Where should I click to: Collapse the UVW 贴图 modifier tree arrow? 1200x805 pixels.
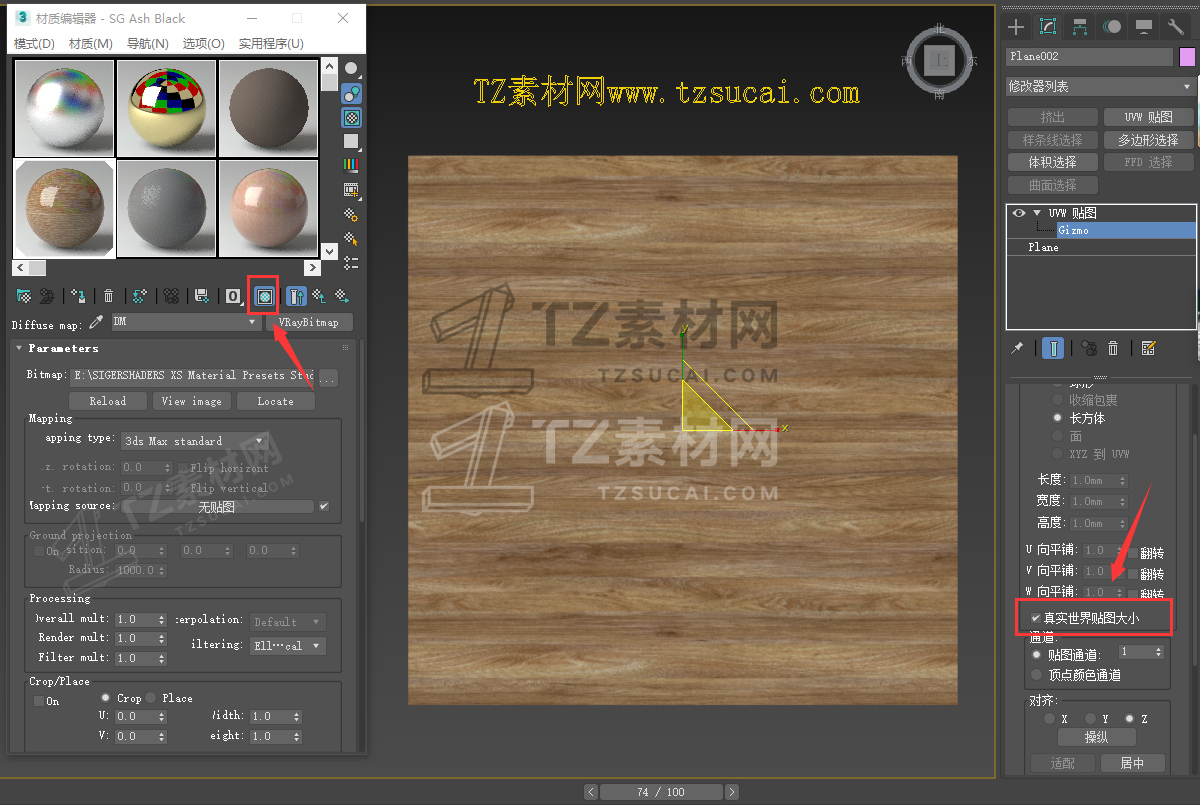click(x=1037, y=213)
